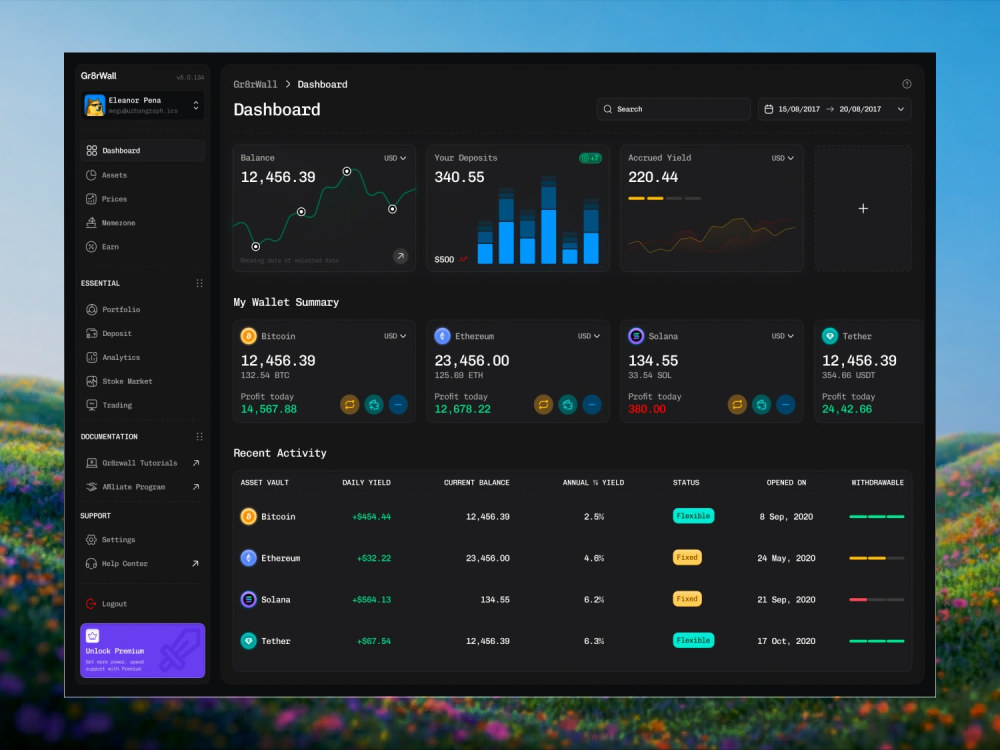Screen dimensions: 1000x750
Task: Open Affiliate Program link
Action: pos(134,487)
